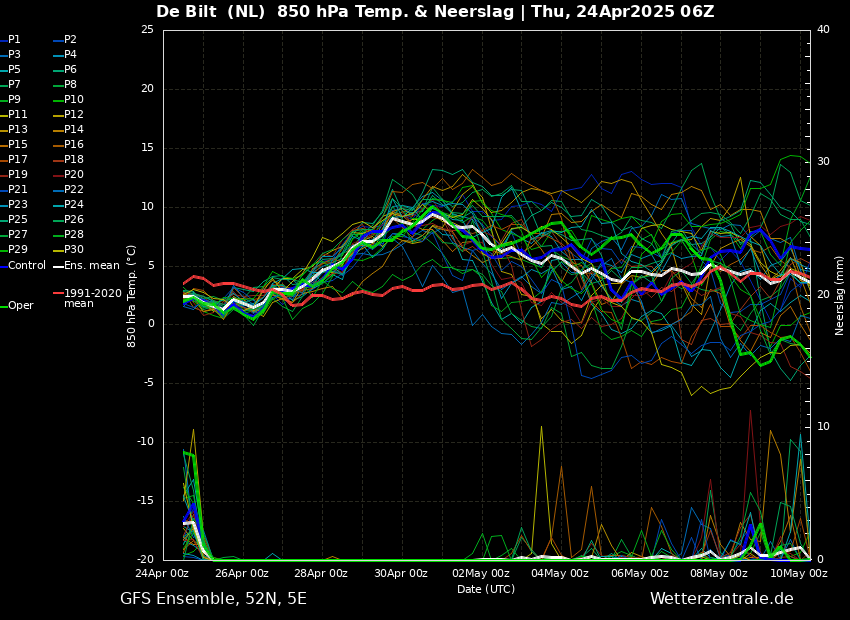Viewport: 850px width, 620px height.
Task: Click the Date (UTC) axis label
Action: [x=486, y=589]
